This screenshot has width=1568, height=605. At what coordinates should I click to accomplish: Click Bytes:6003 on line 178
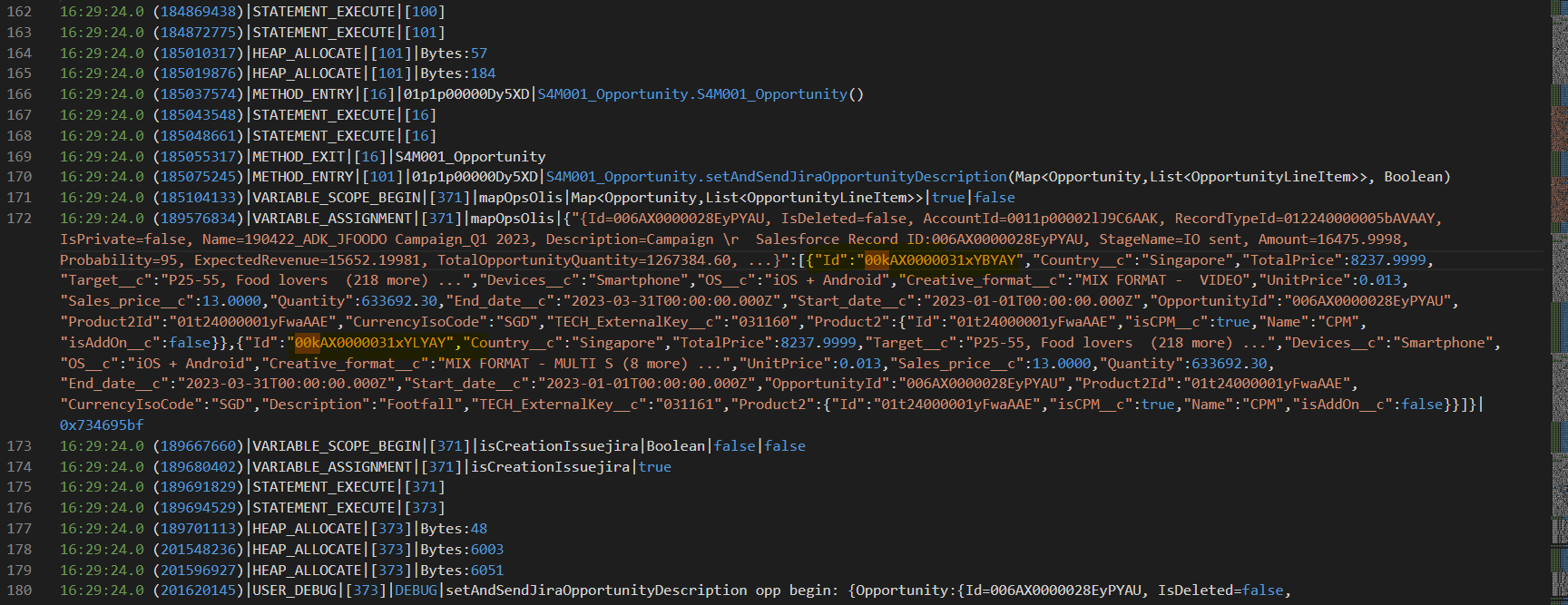462,550
